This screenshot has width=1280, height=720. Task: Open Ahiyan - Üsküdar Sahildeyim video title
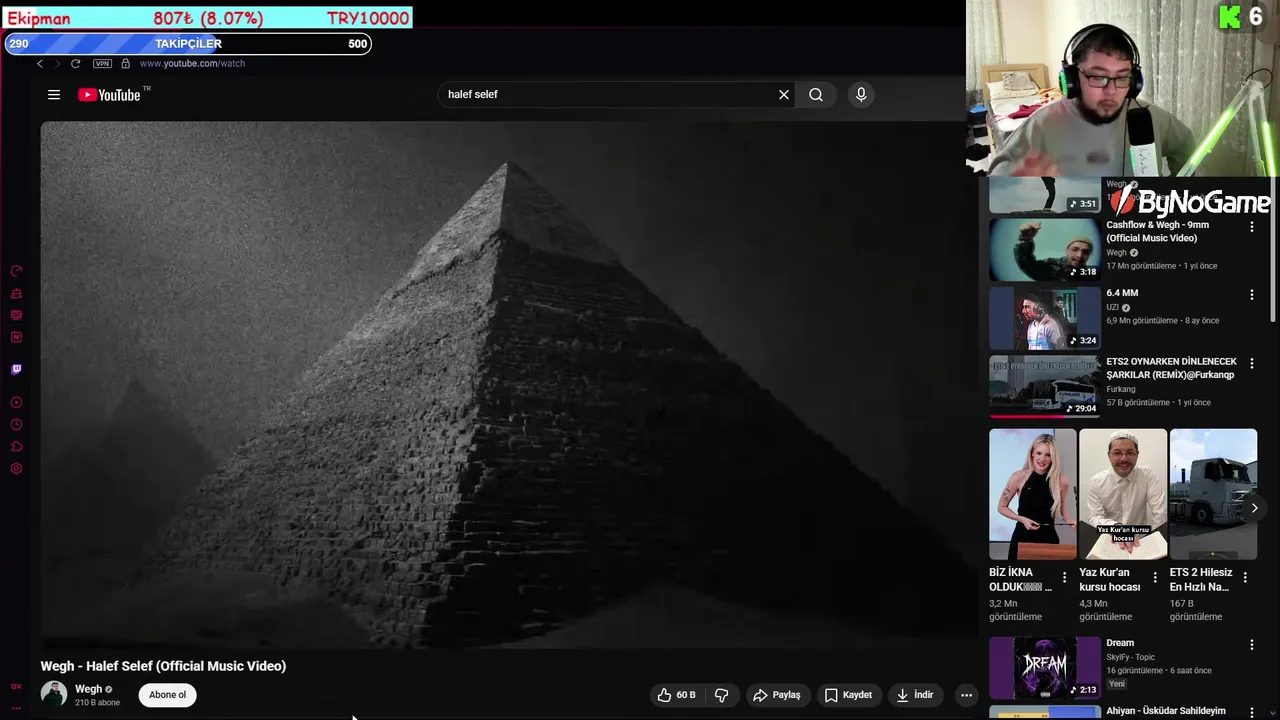pos(1165,711)
